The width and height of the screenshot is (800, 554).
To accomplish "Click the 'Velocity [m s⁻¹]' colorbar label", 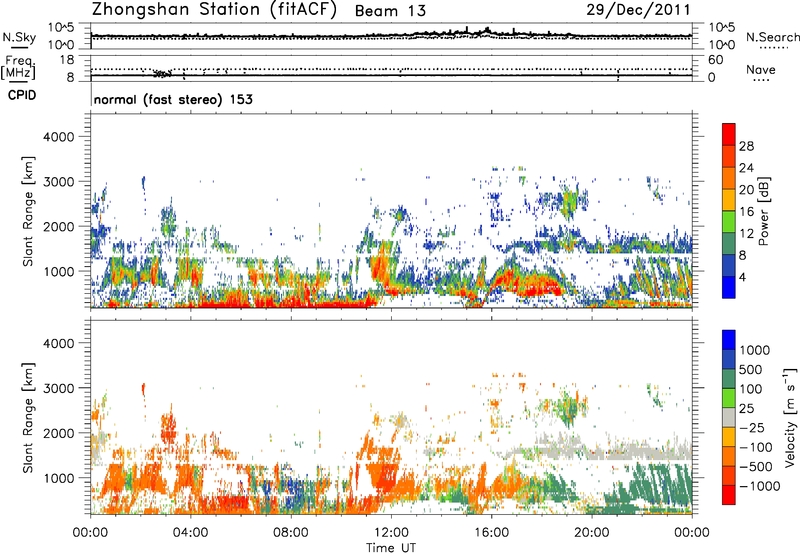I will [x=790, y=417].
